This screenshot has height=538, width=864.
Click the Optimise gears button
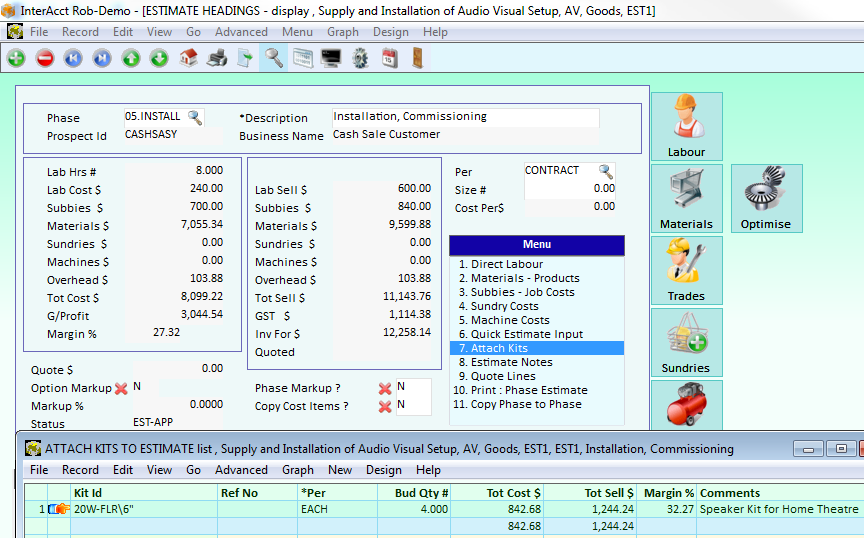click(766, 198)
